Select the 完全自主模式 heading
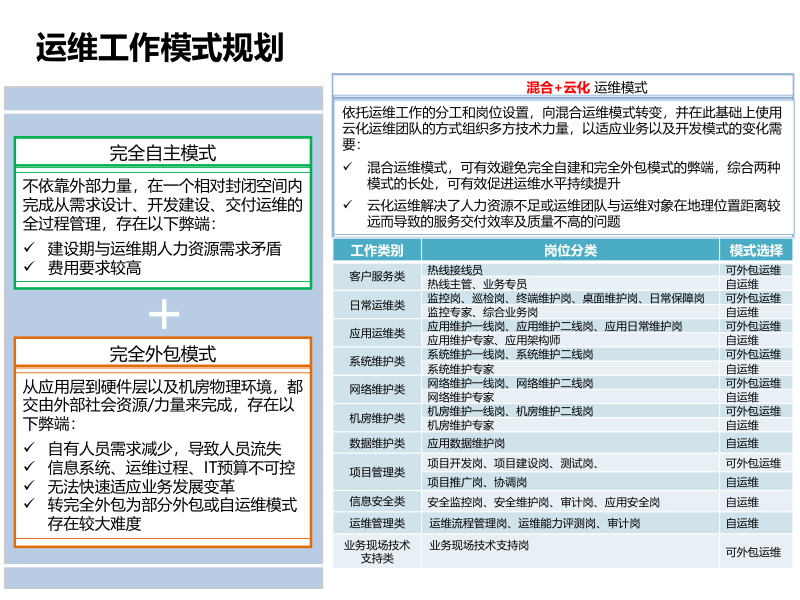Viewport: 800px width, 600px height. click(x=163, y=153)
